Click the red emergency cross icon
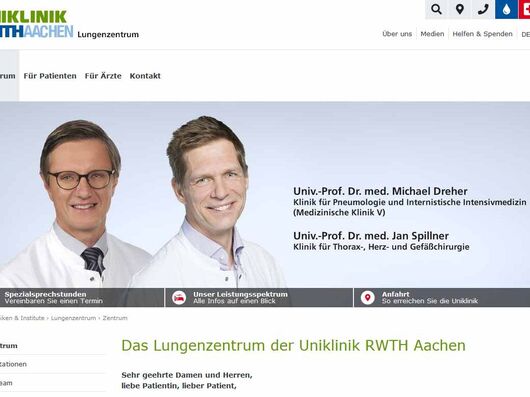530x397 pixels. point(525,9)
